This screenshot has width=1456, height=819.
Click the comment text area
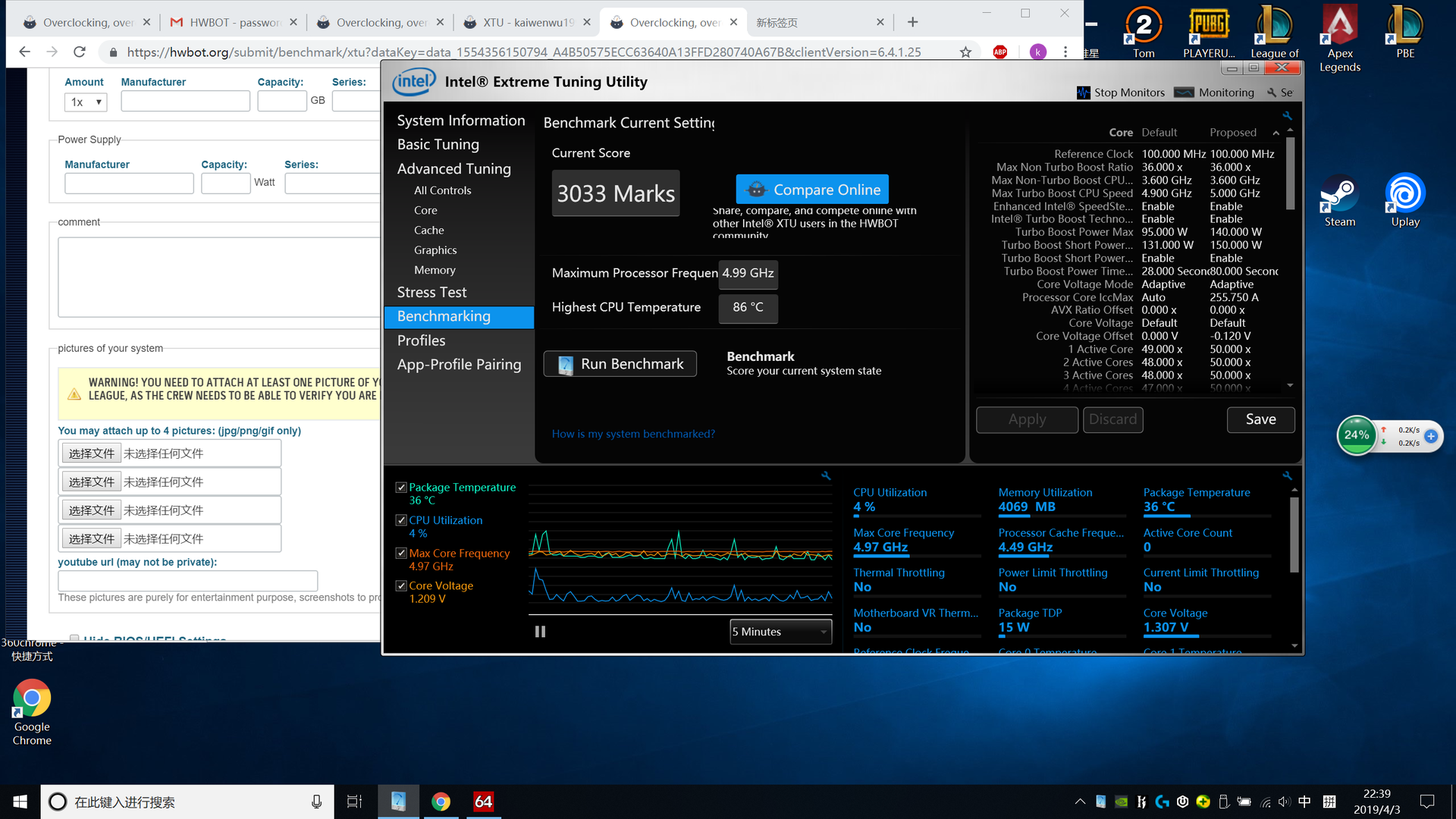click(219, 277)
